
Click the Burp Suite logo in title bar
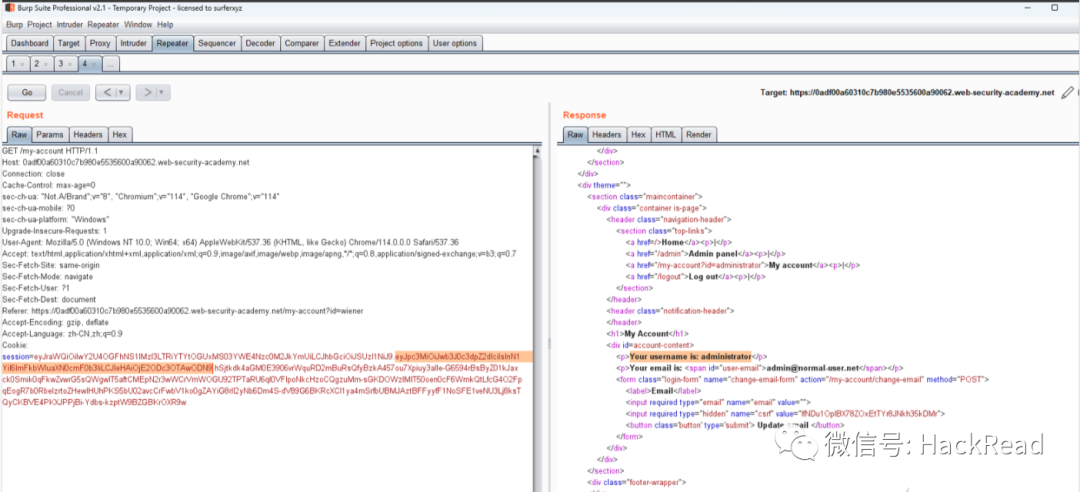coord(10,8)
